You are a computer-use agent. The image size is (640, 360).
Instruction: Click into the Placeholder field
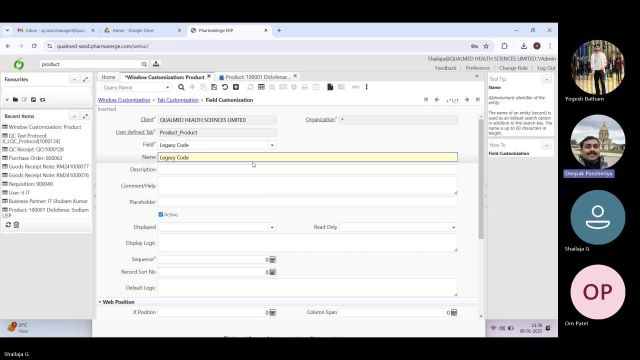pos(308,202)
